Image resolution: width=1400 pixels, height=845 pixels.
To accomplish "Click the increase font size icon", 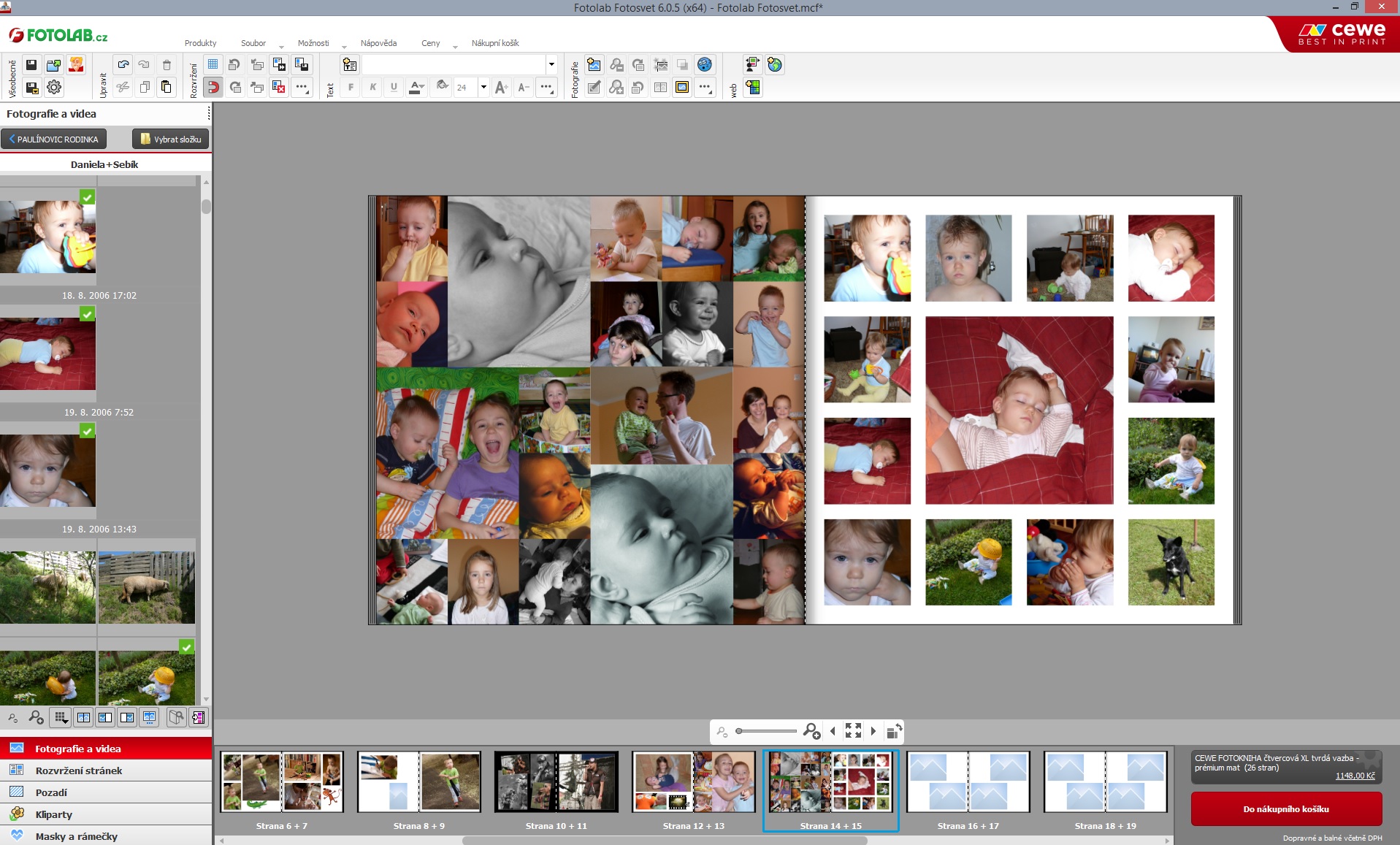I will click(x=501, y=88).
